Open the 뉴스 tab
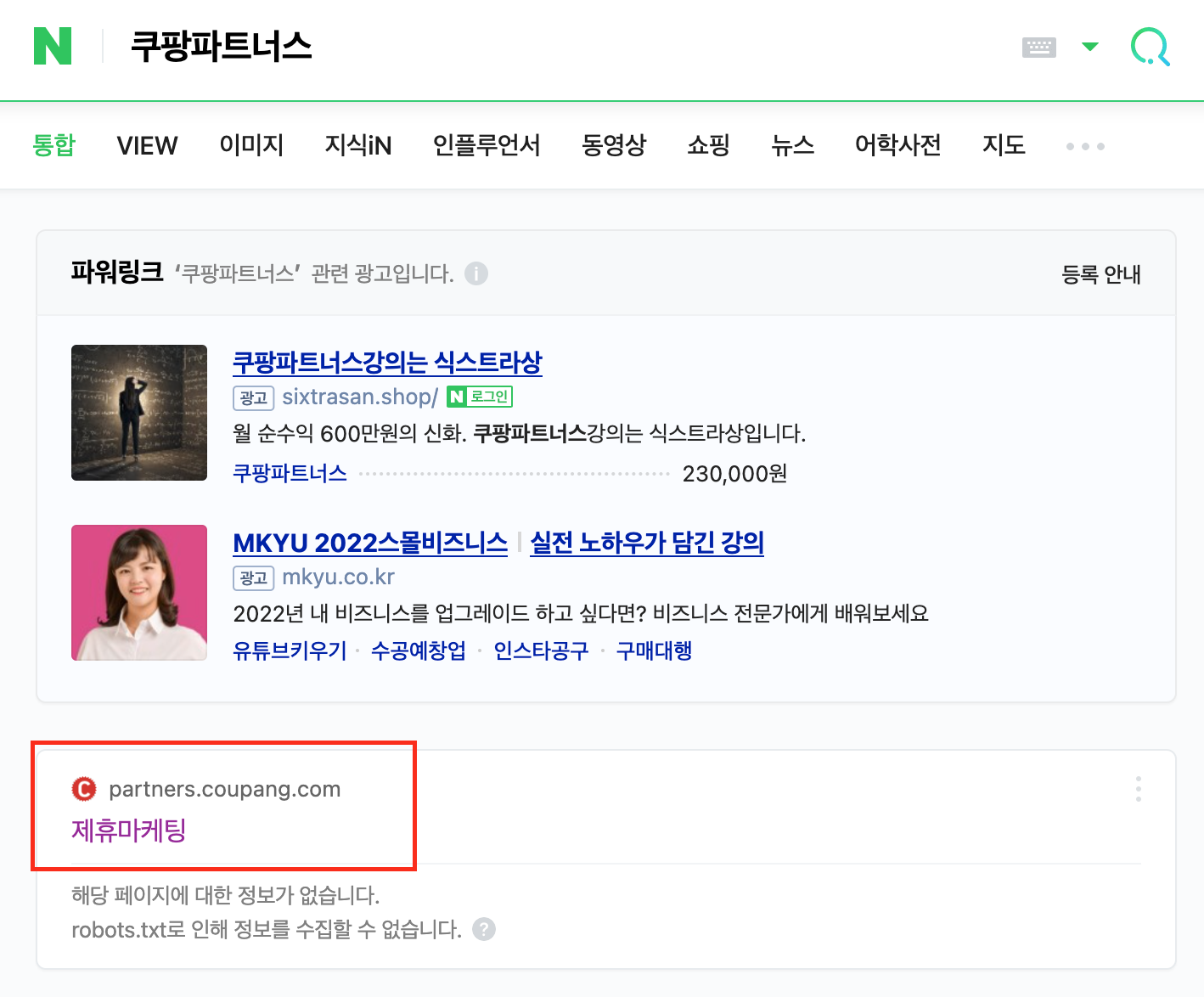This screenshot has width=1204, height=997. [793, 145]
